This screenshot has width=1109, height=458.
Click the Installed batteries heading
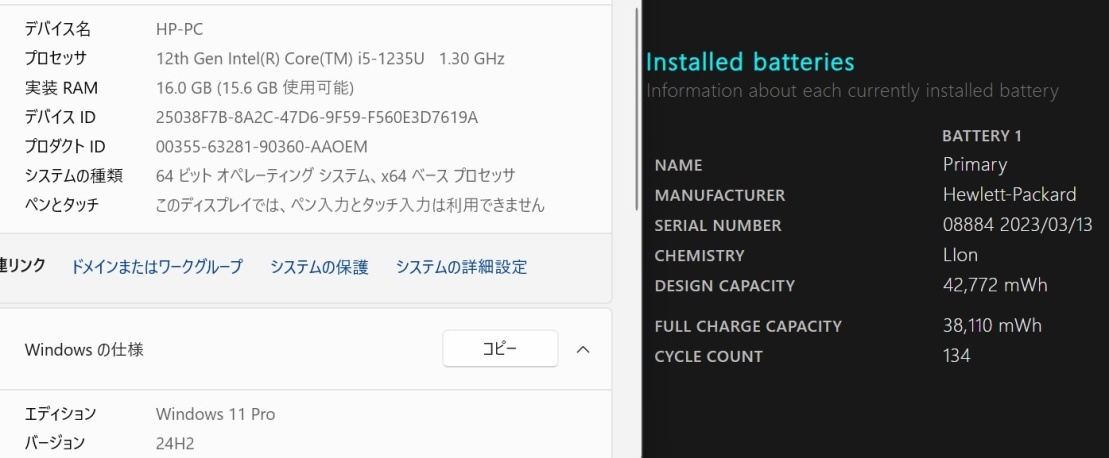(750, 62)
